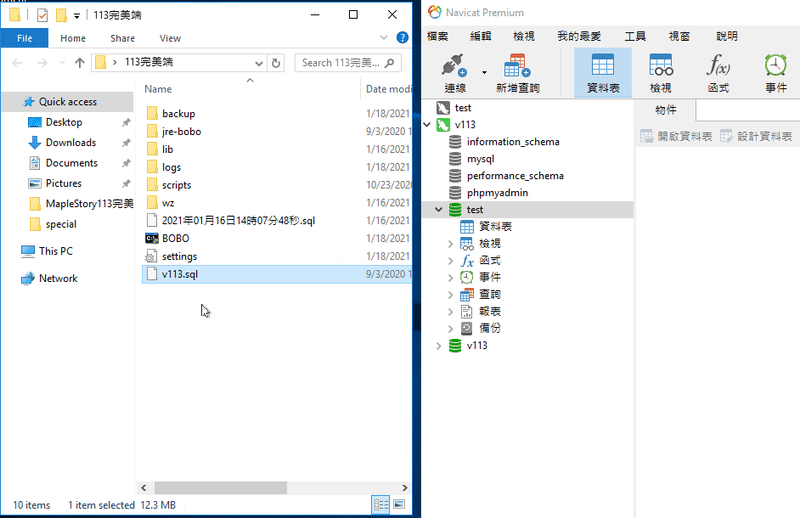Click the 查詢 query icon in tree
Image resolution: width=800 pixels, height=518 pixels.
point(466,295)
